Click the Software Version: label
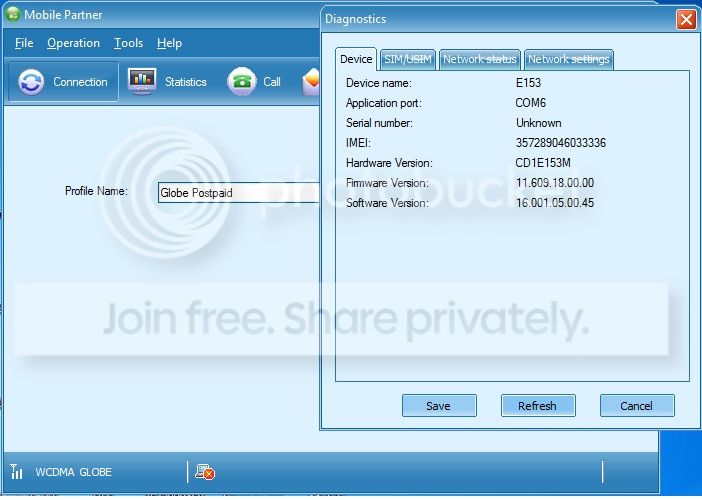The image size is (702, 500). point(387,203)
